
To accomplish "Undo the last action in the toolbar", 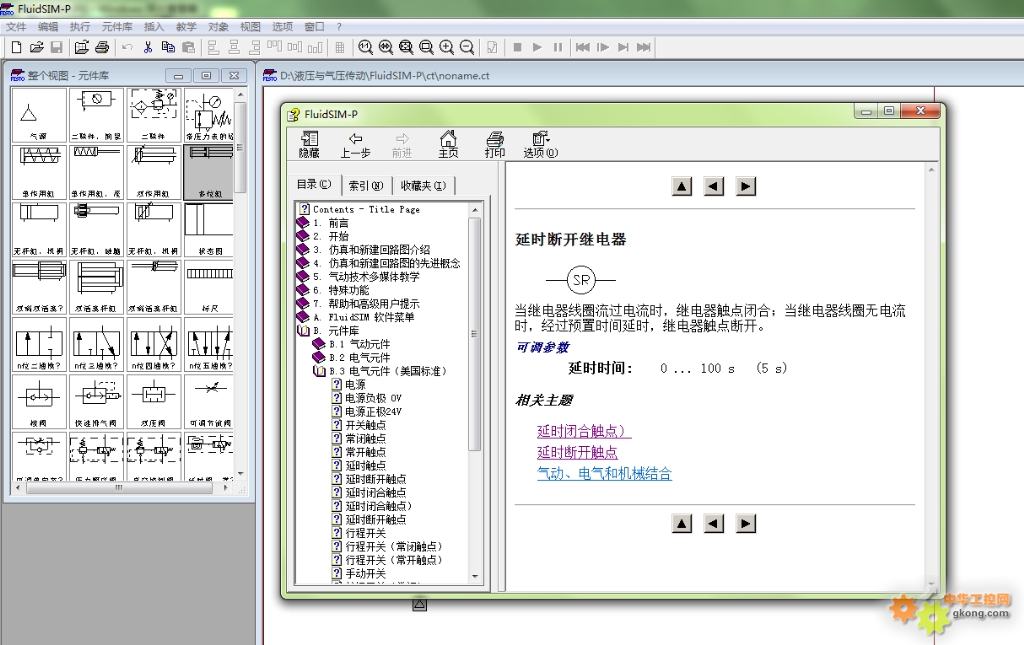I will pos(127,47).
